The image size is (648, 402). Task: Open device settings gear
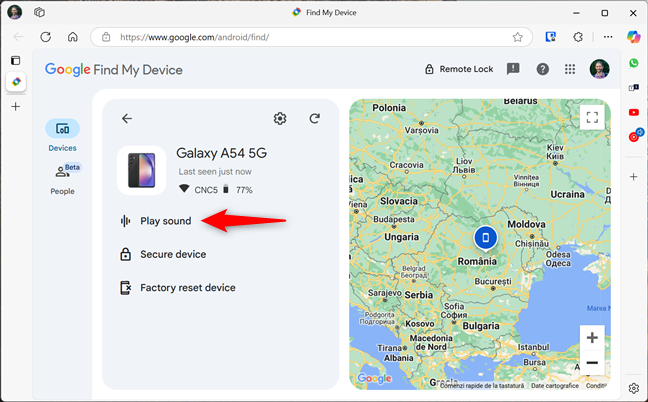coord(280,119)
